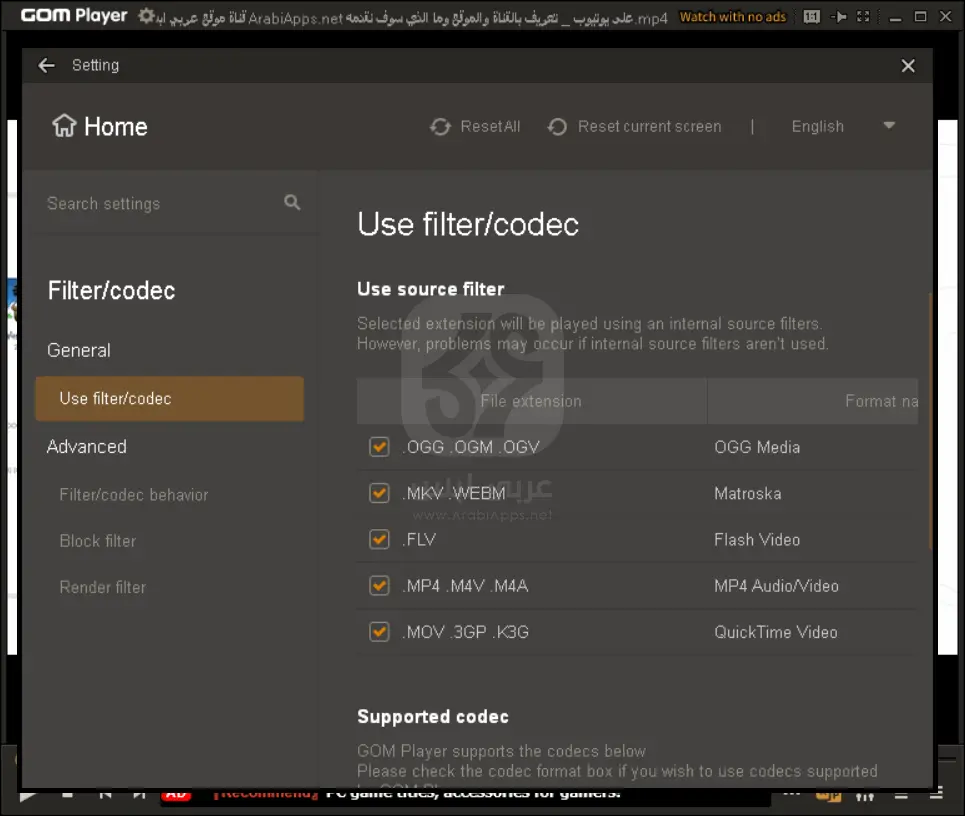Toggle the .MKV .WEBM checkbox
This screenshot has height=816, width=965.
379,493
